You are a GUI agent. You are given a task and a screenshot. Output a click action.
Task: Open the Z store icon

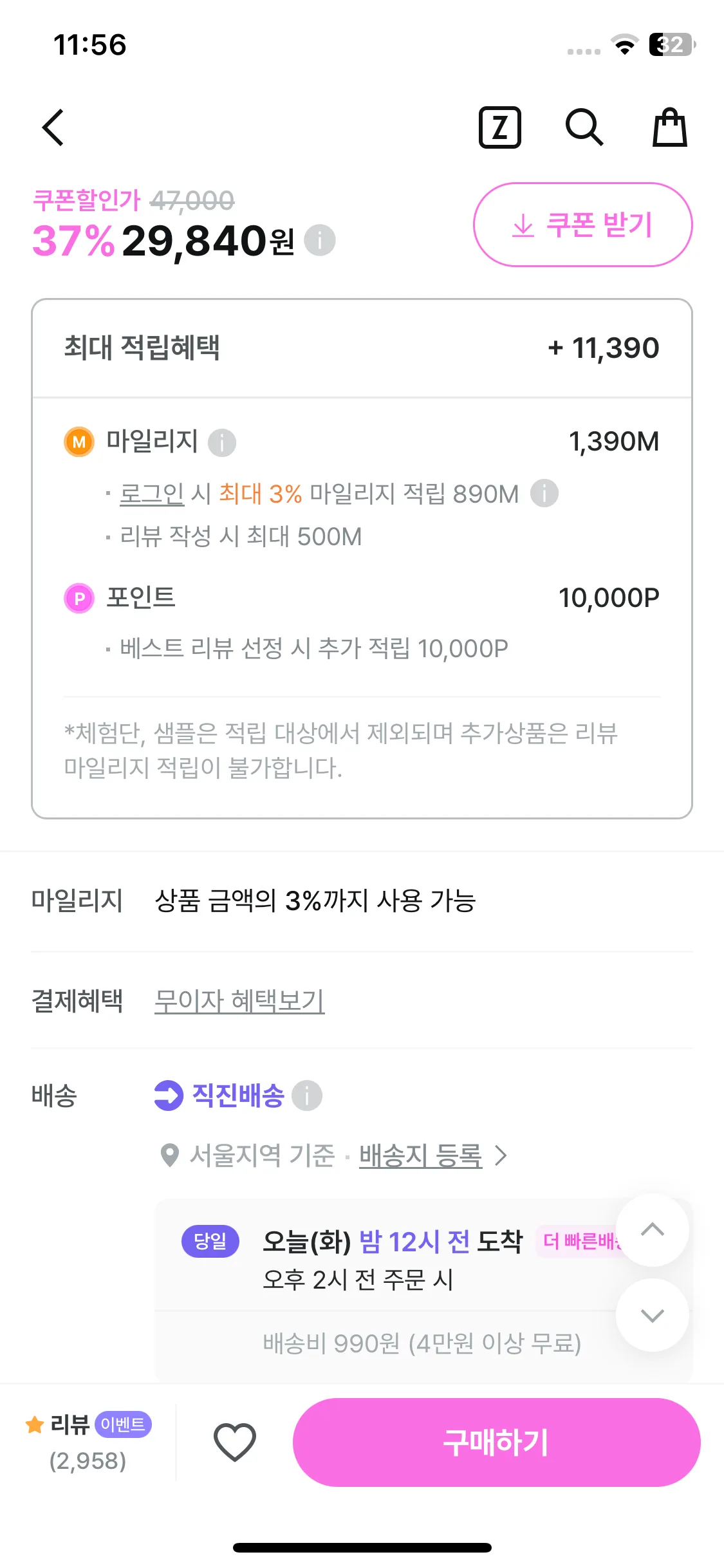[499, 127]
